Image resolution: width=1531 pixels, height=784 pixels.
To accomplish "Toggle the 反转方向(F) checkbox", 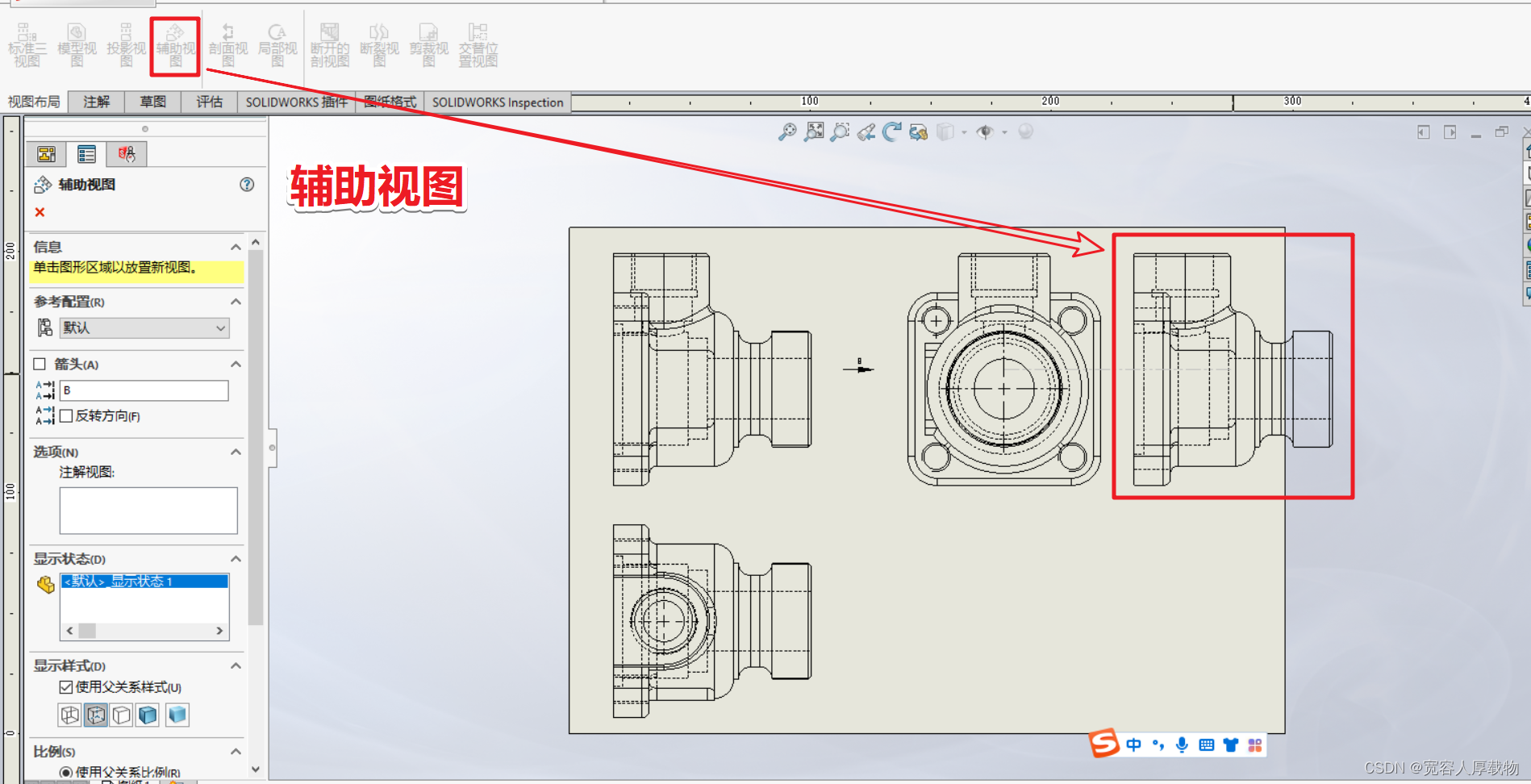I will (x=66, y=416).
